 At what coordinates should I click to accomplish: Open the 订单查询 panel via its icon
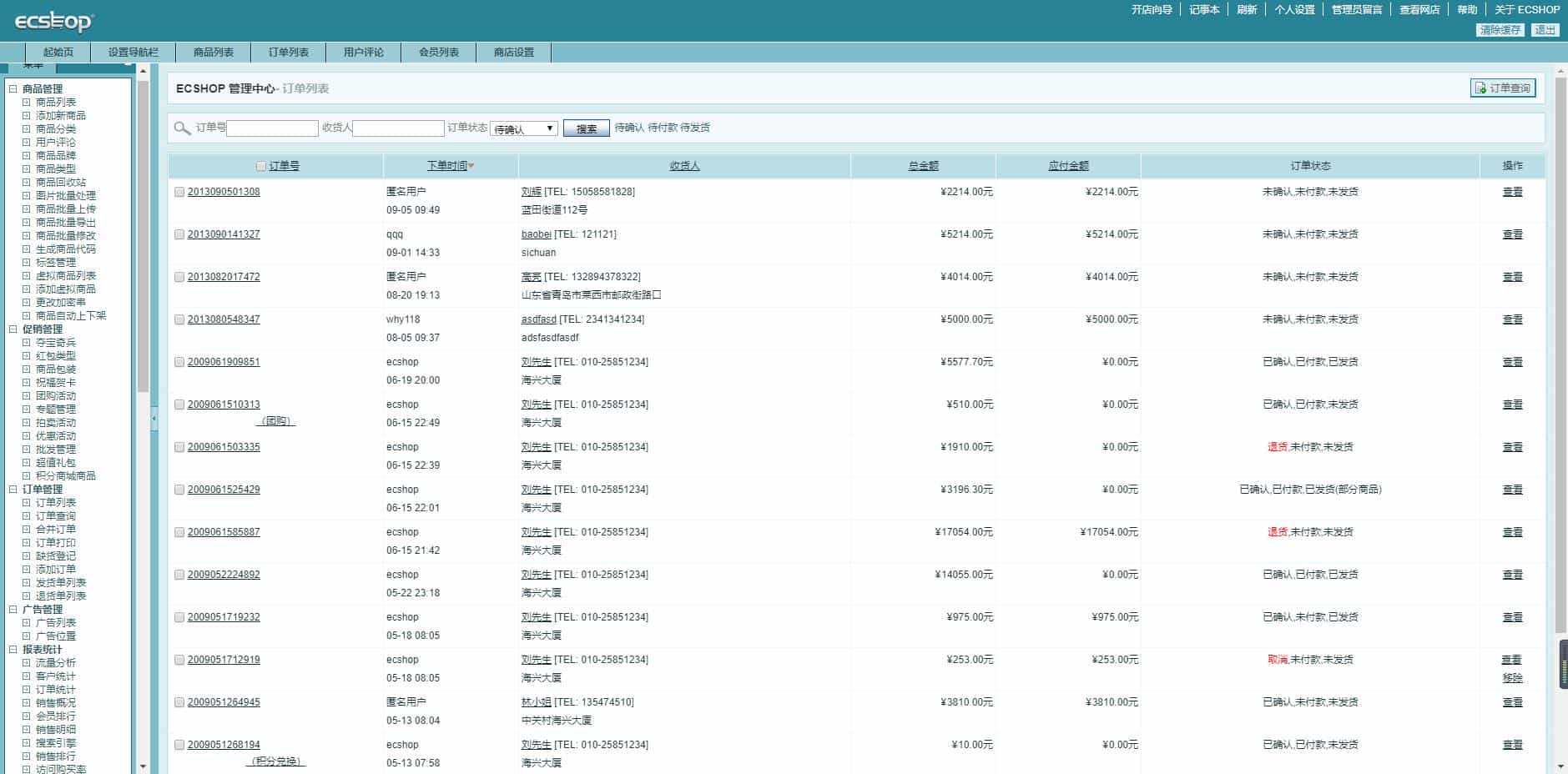[x=1501, y=86]
